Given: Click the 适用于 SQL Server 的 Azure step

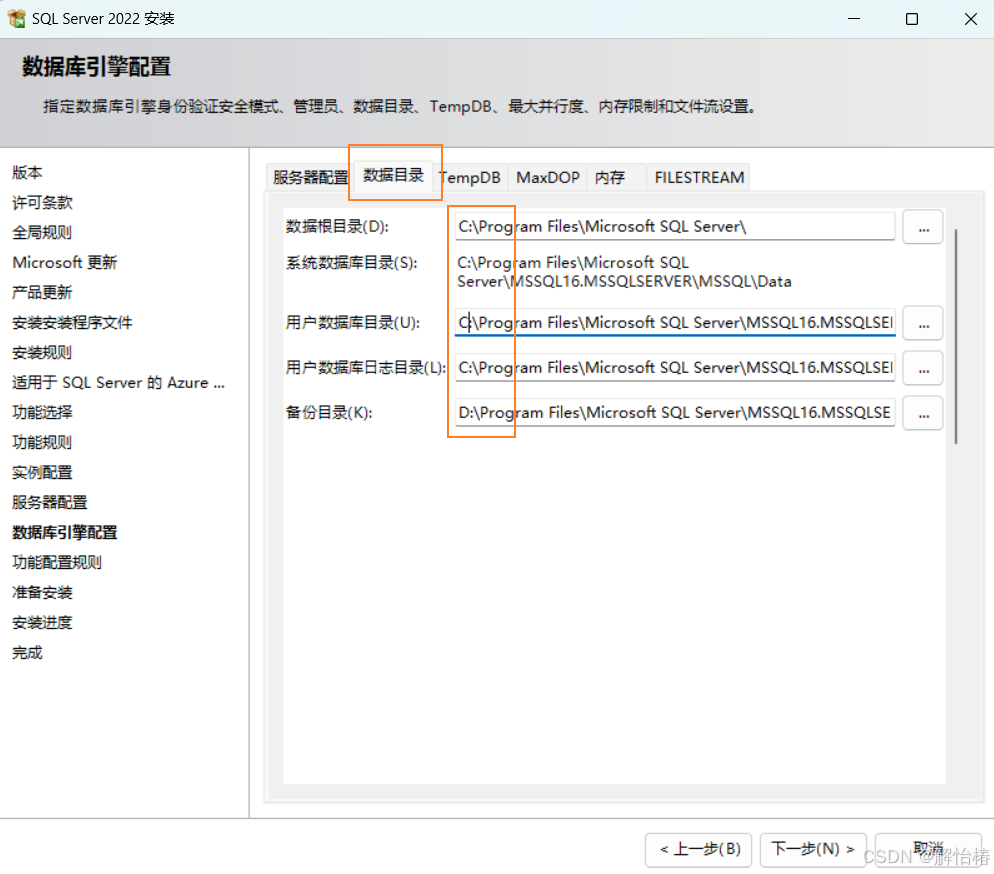Looking at the screenshot, I should click(x=118, y=383).
